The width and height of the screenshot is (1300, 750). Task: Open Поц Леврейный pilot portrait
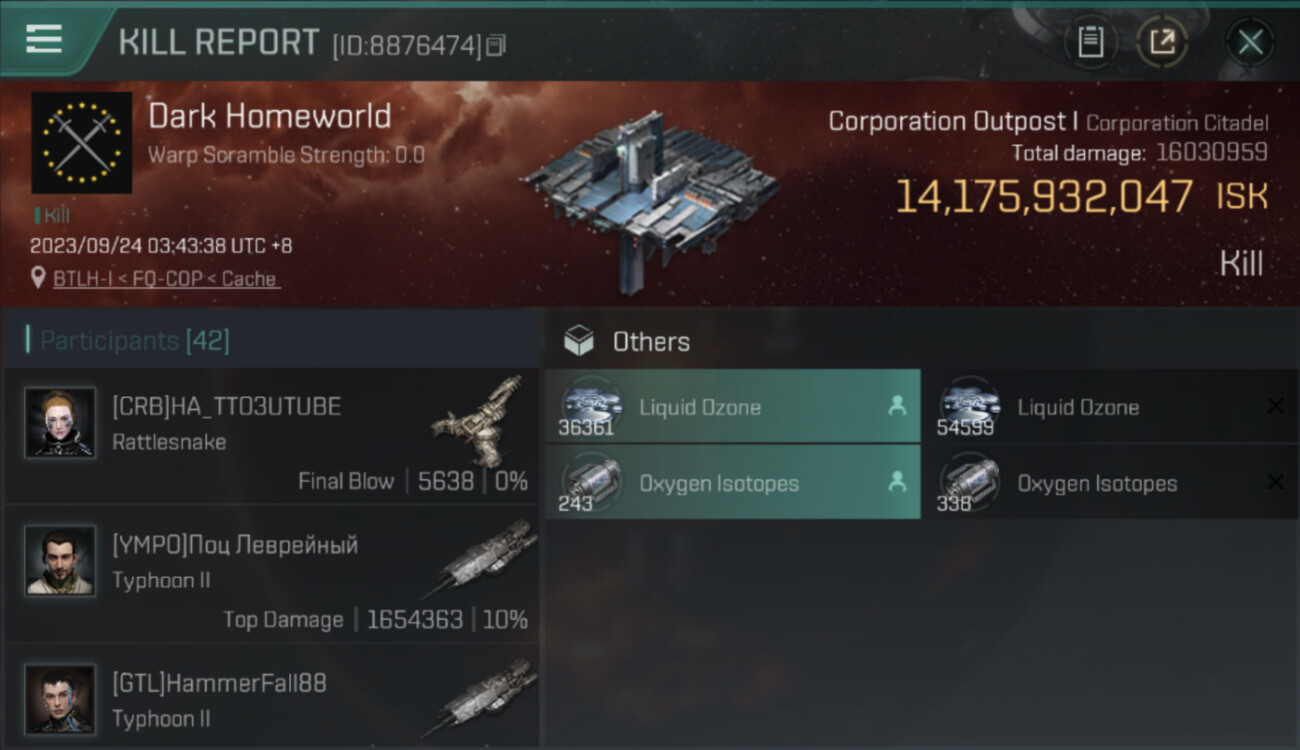pos(60,561)
